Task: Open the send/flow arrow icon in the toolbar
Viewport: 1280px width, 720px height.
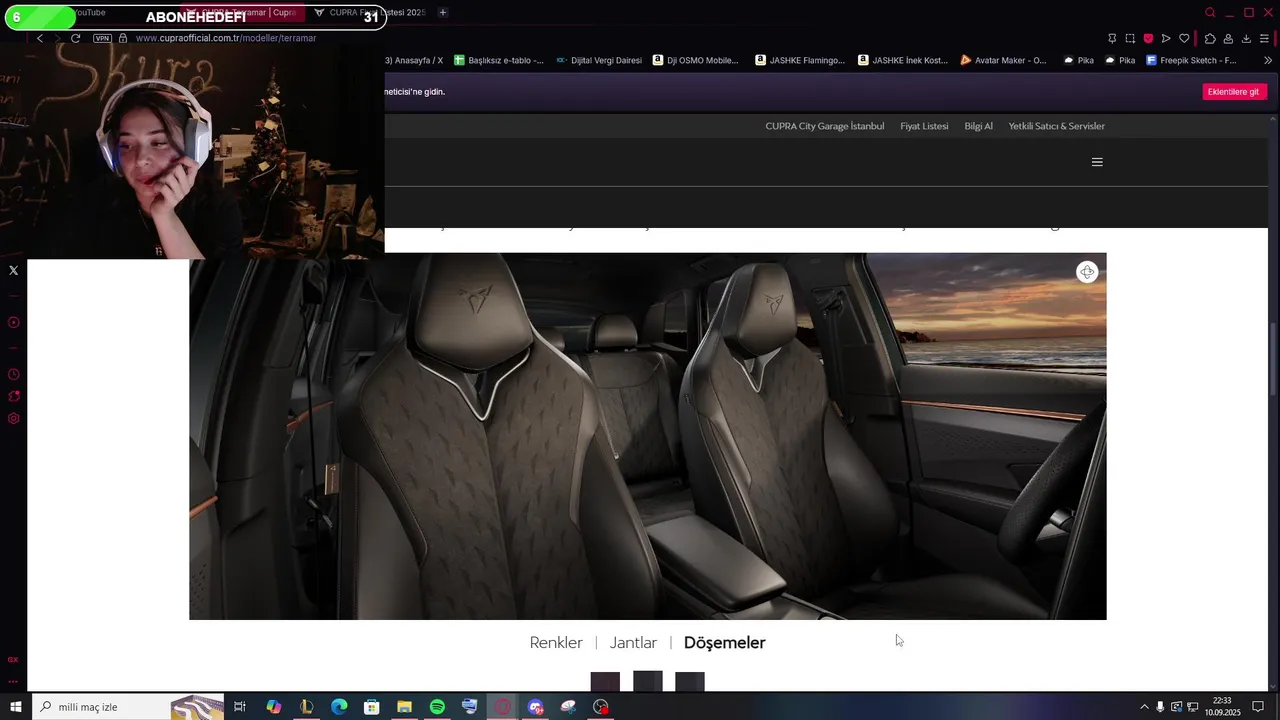Action: tap(1166, 38)
